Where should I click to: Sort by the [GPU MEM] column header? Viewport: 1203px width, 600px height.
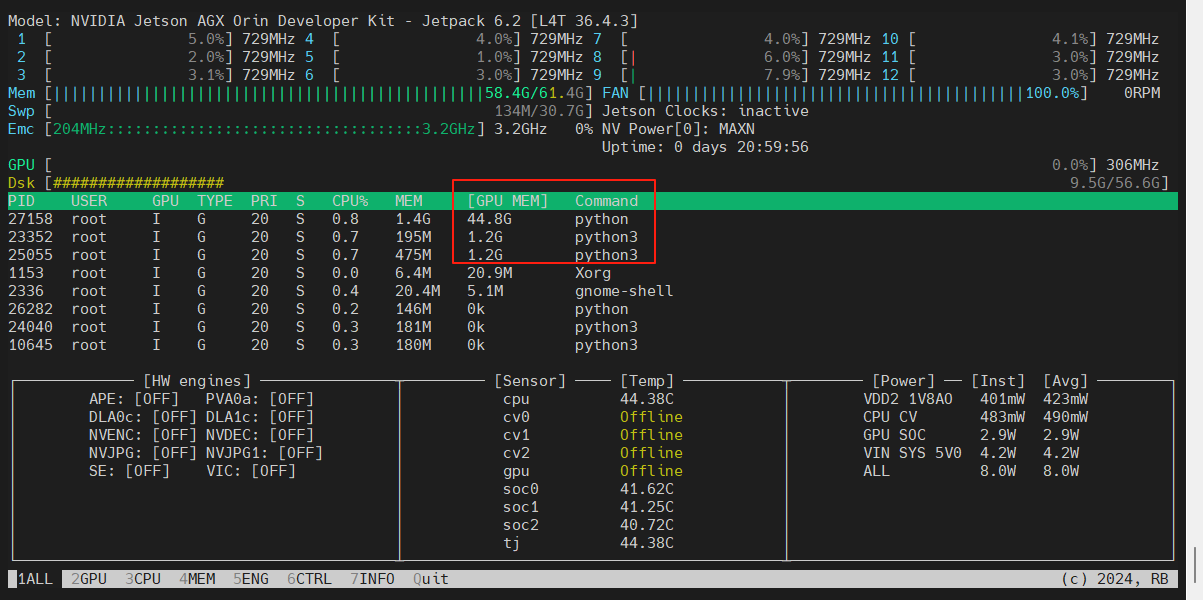tap(508, 201)
